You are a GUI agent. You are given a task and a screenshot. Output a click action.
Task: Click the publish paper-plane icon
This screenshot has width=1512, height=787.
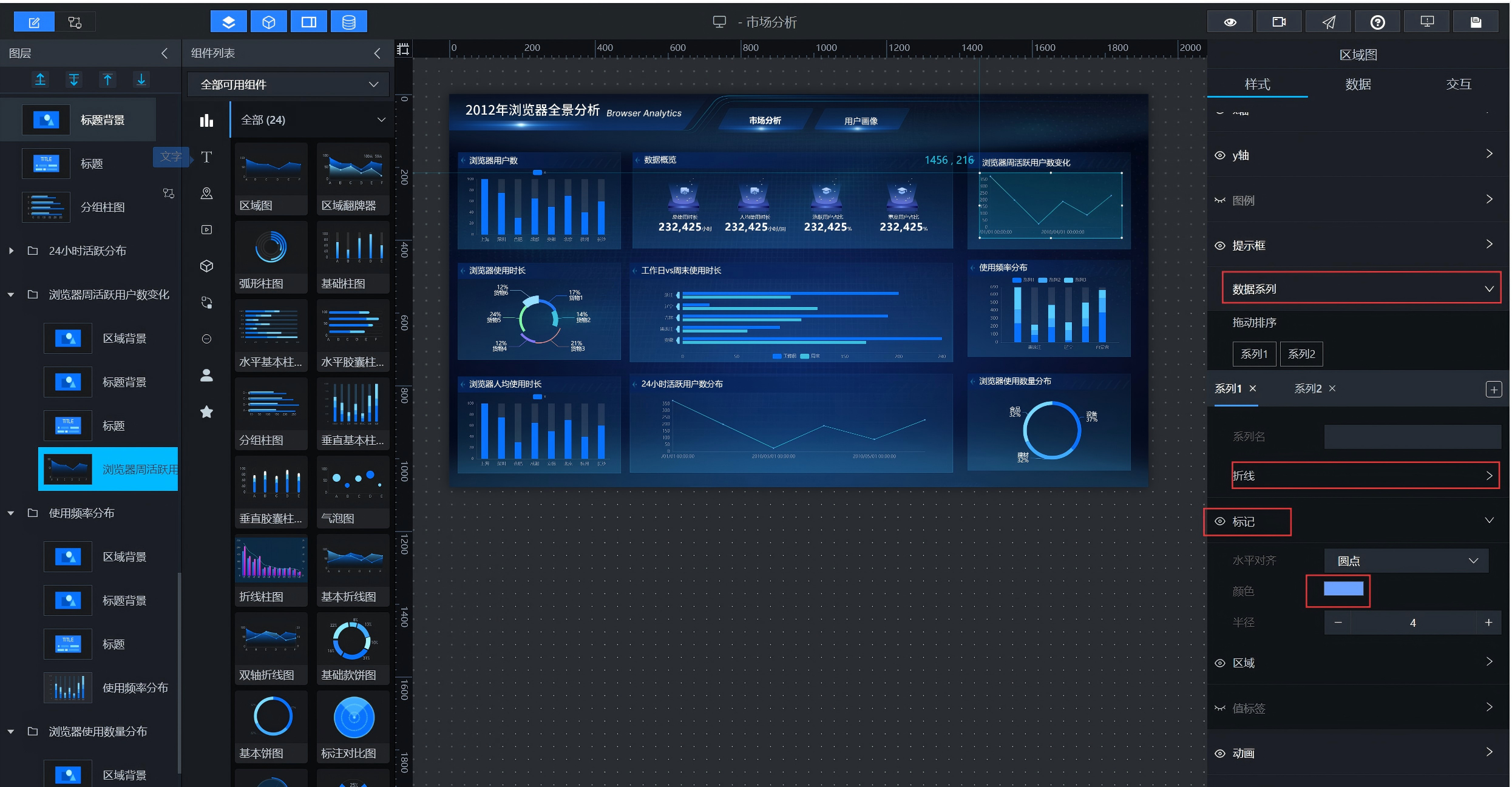click(x=1329, y=22)
